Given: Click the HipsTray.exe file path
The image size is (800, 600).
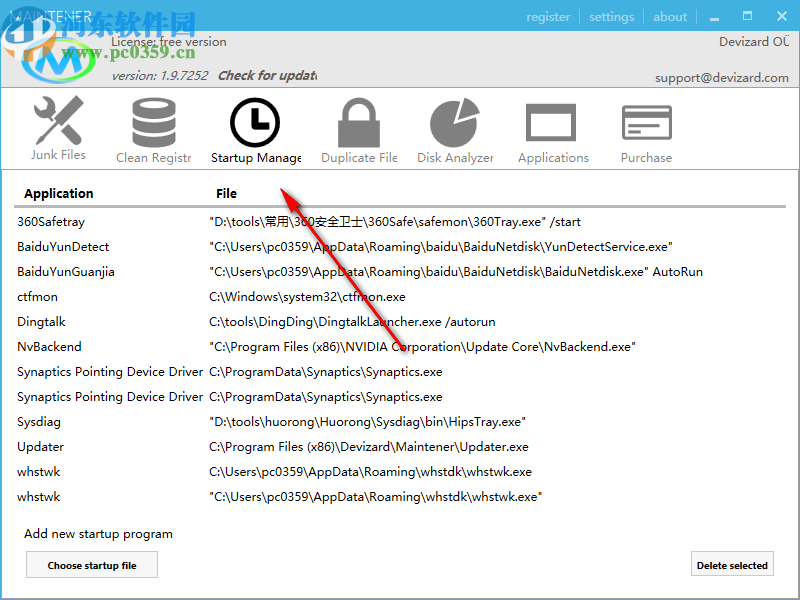Looking at the screenshot, I should pyautogui.click(x=367, y=422).
